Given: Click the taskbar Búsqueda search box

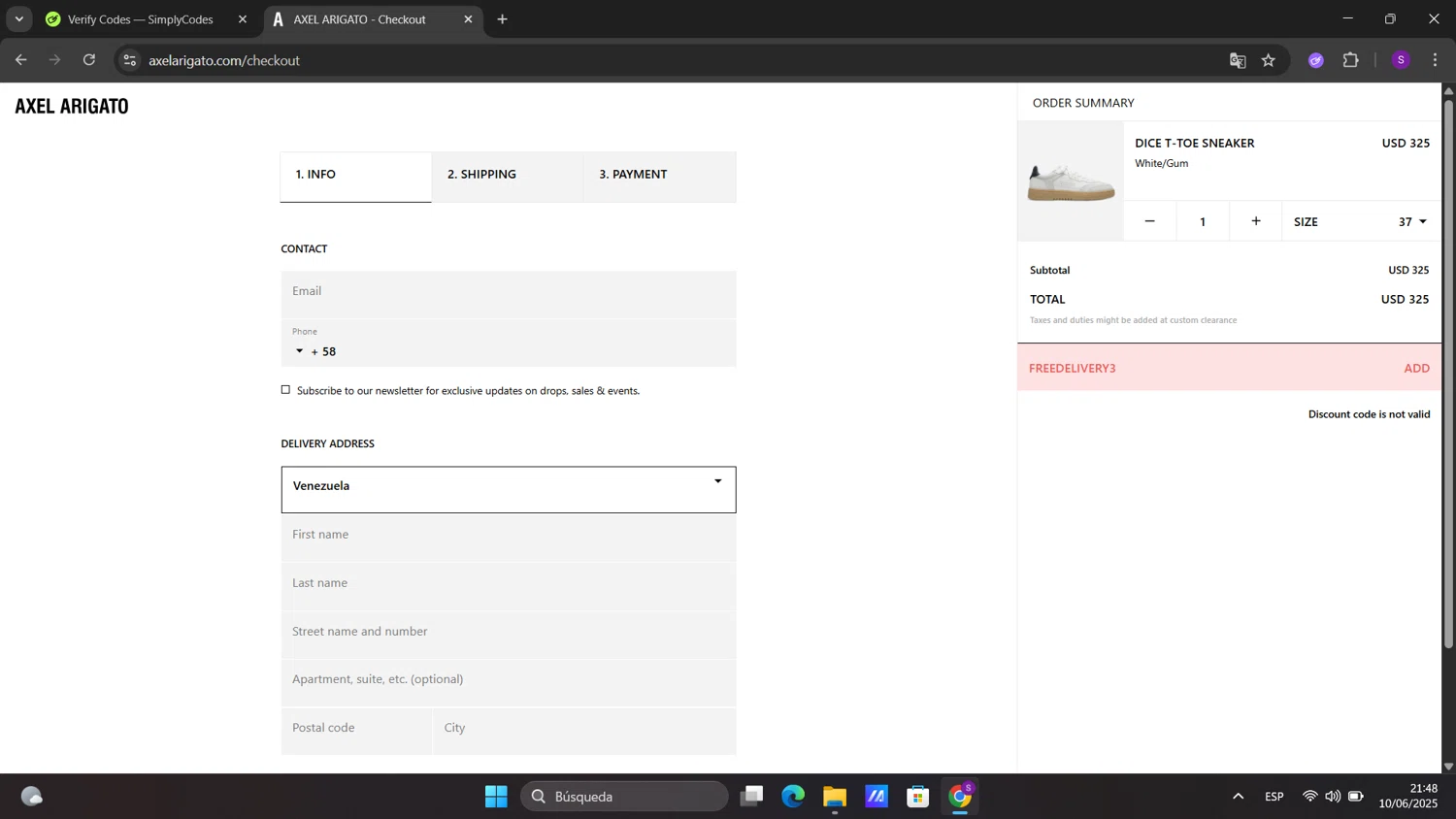Looking at the screenshot, I should pyautogui.click(x=624, y=797).
